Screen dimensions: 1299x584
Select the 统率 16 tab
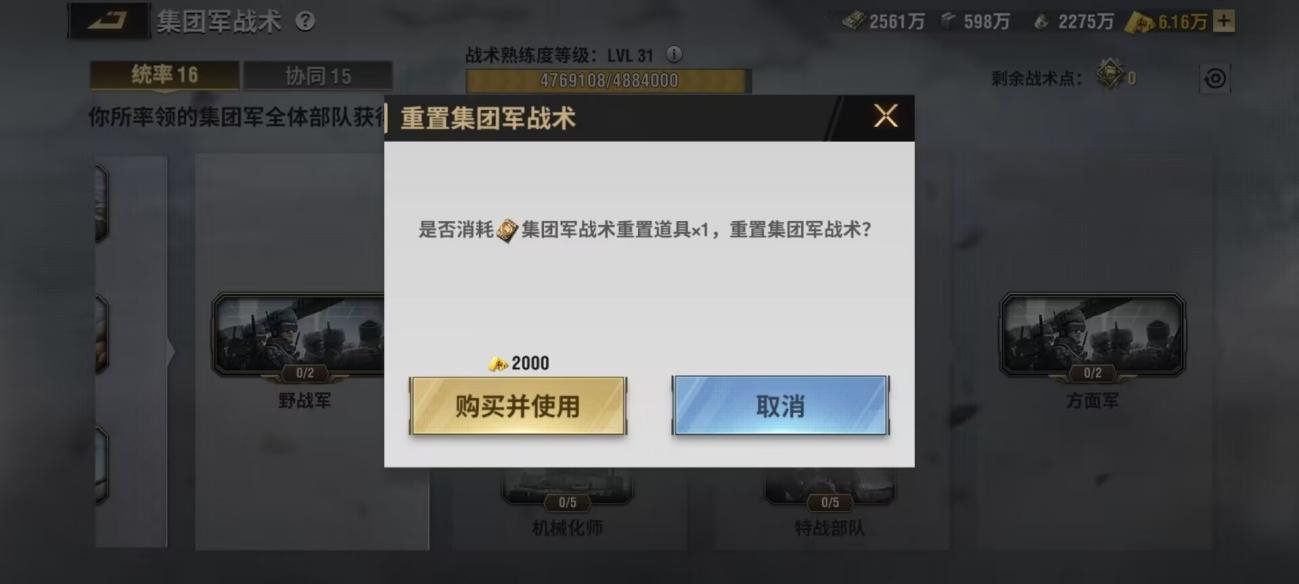[164, 76]
